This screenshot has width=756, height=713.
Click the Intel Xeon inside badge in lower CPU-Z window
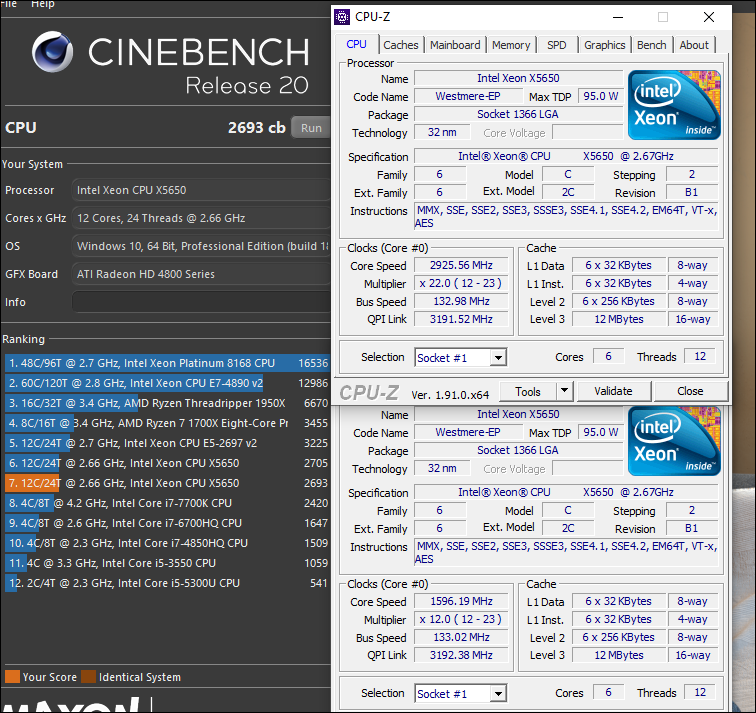(x=674, y=441)
